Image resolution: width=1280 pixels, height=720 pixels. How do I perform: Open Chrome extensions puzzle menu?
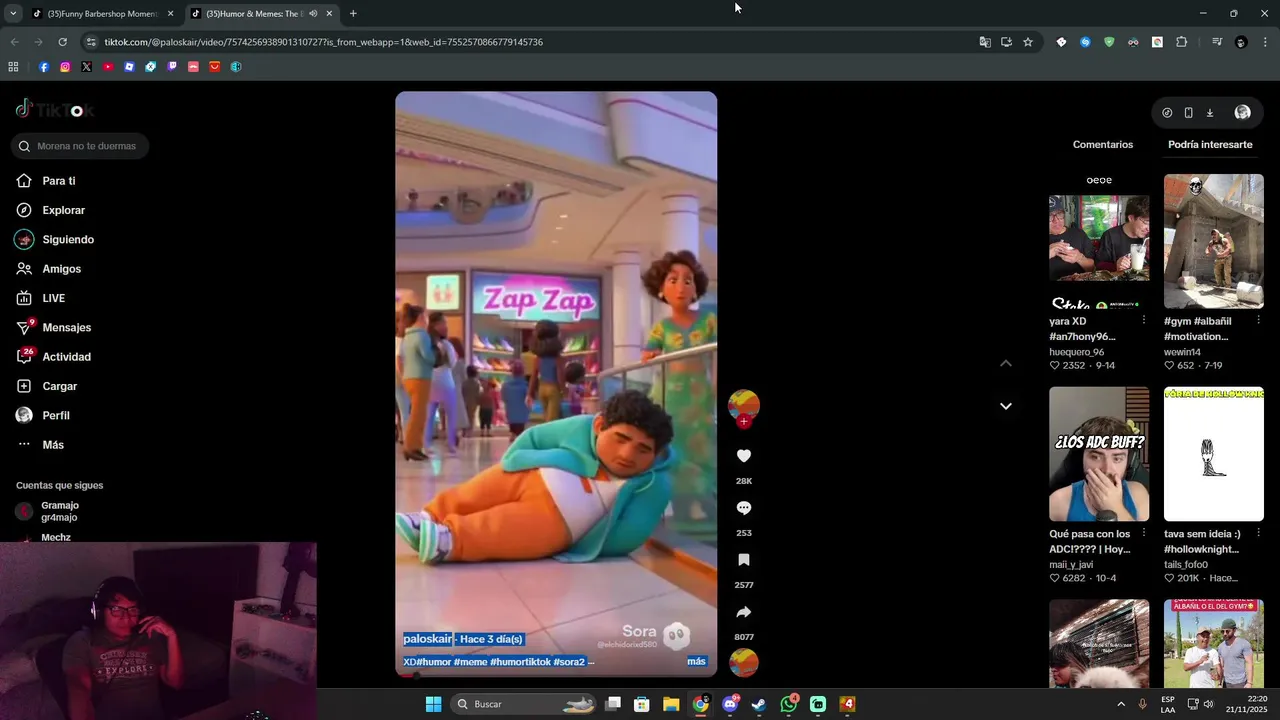pyautogui.click(x=1181, y=42)
